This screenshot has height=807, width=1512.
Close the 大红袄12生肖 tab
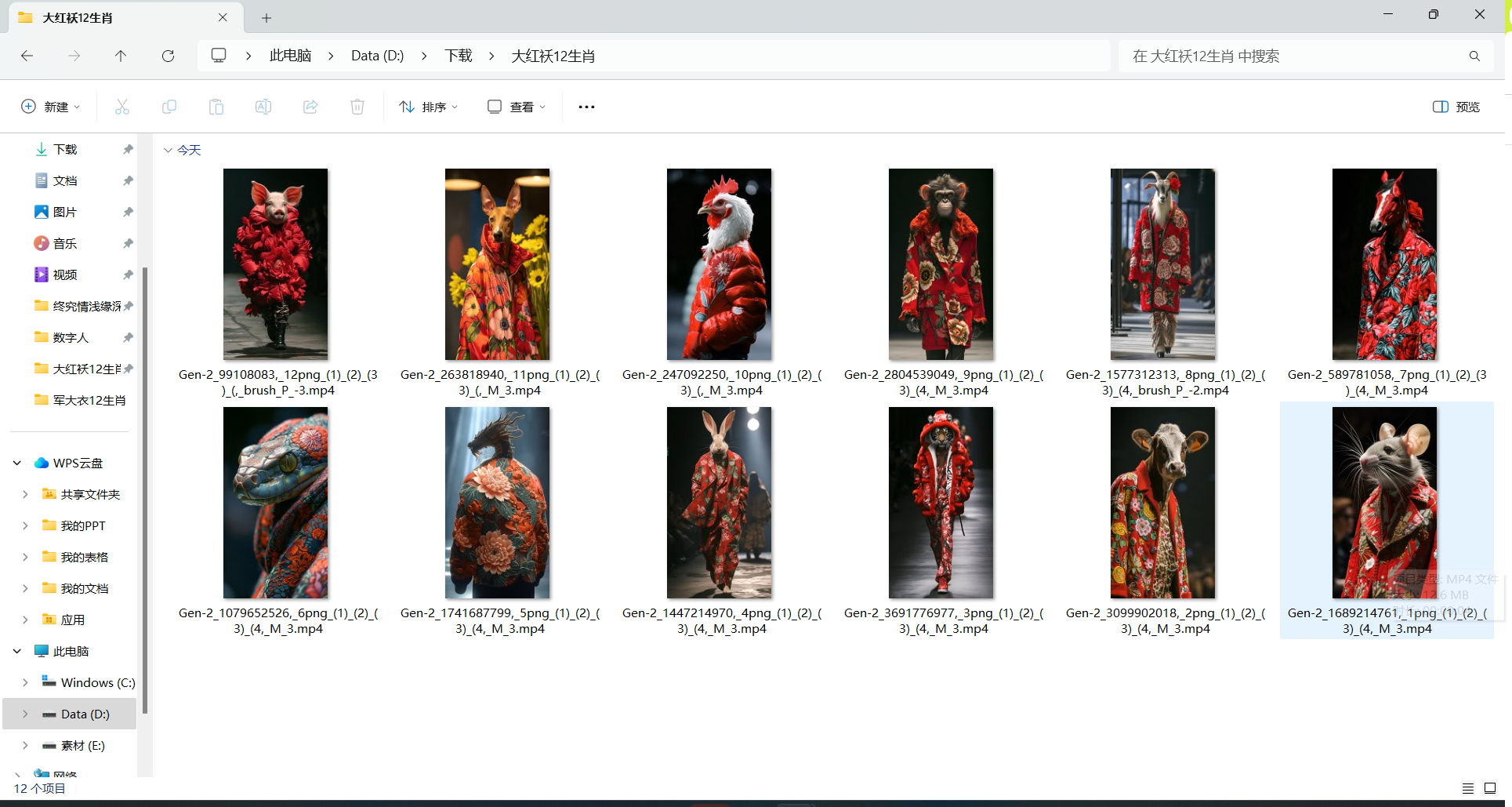click(223, 17)
